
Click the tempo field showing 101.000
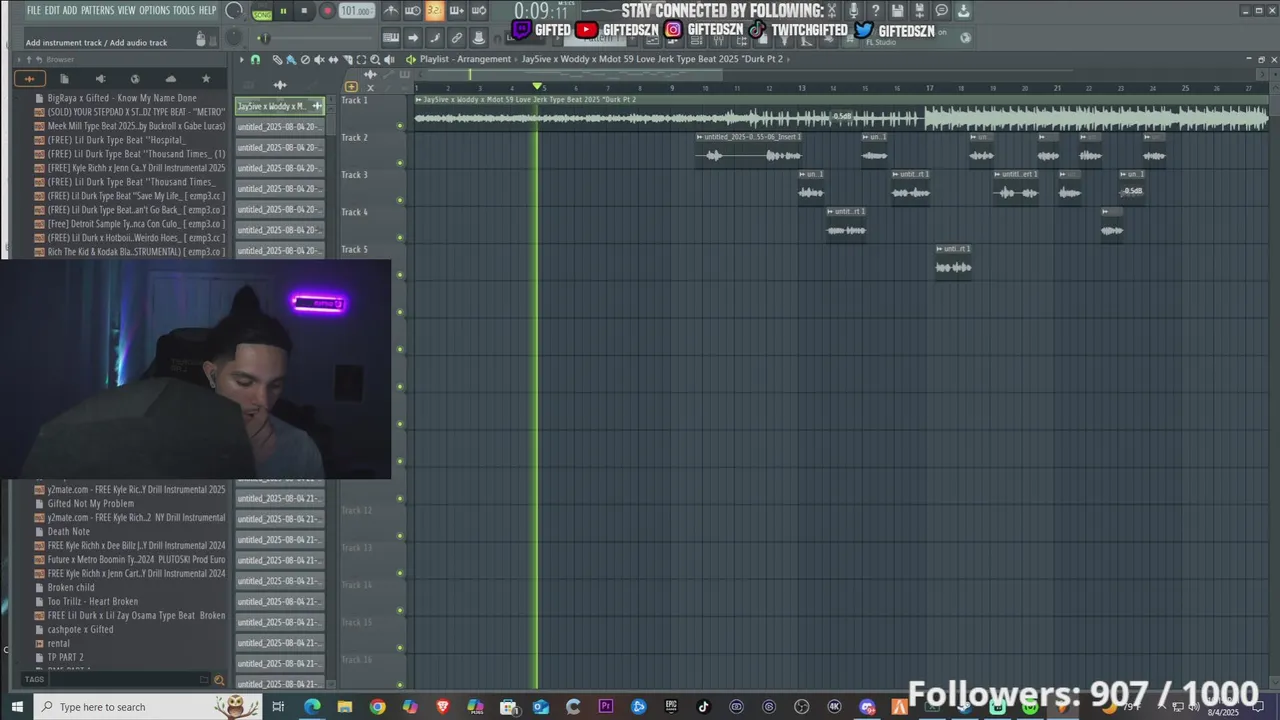tap(357, 11)
